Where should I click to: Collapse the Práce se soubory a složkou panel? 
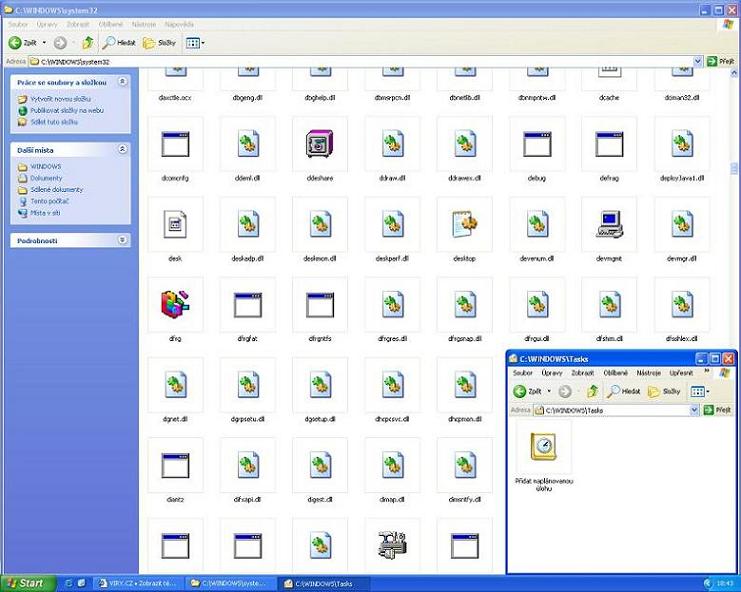coord(122,82)
